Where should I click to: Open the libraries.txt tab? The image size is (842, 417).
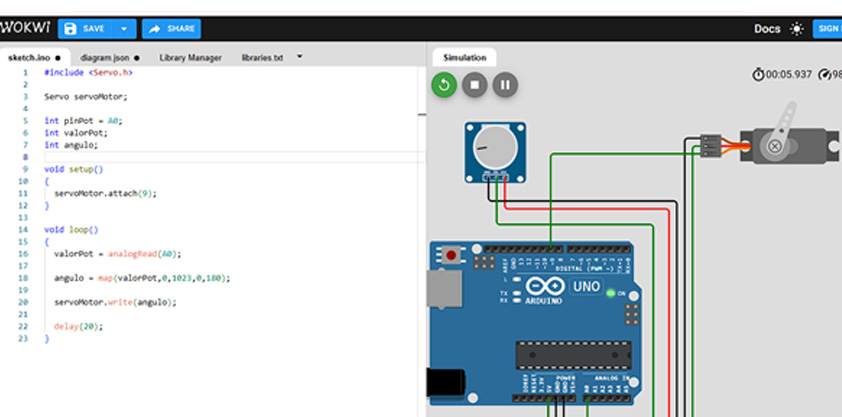(262, 57)
